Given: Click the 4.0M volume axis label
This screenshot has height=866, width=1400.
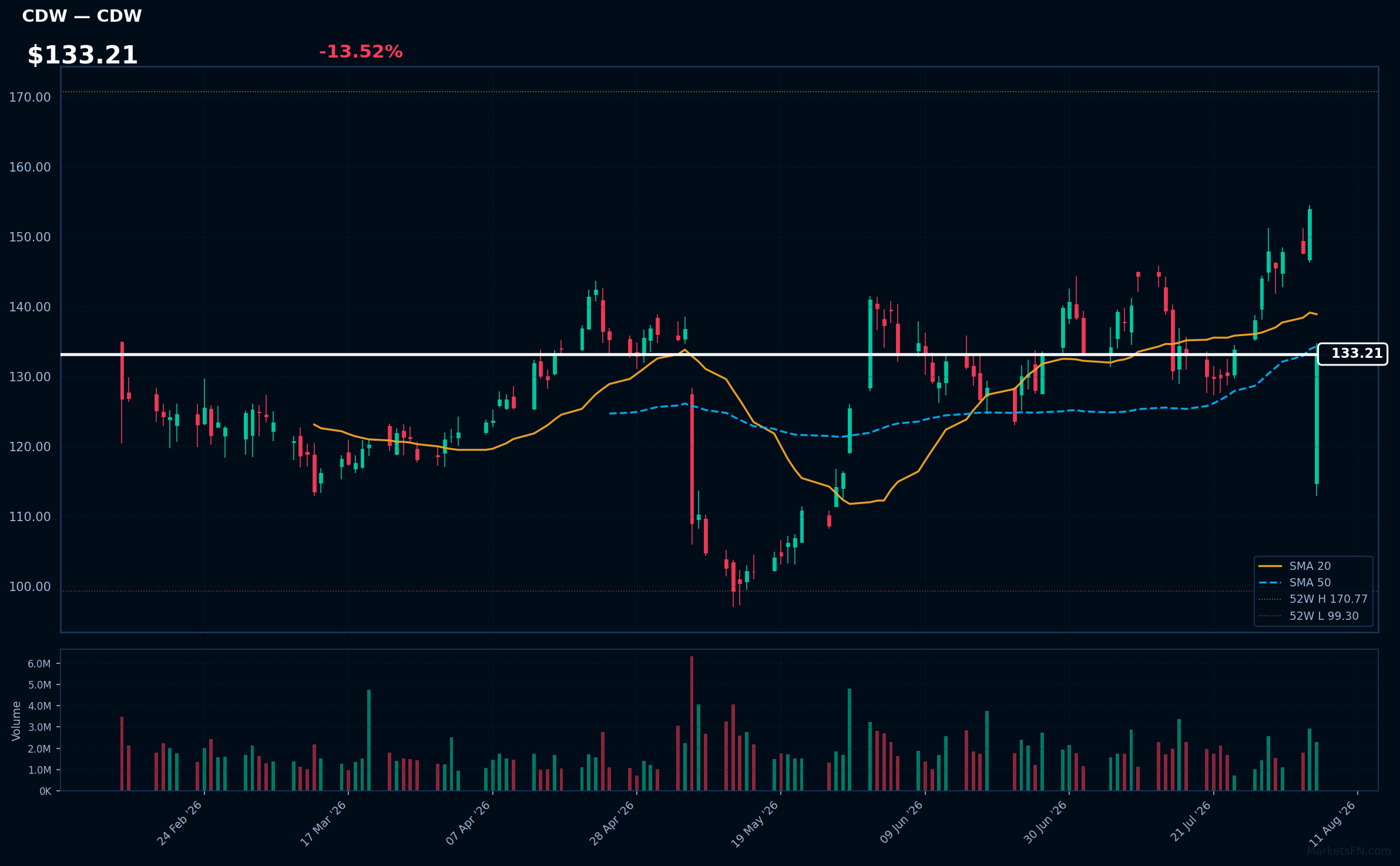Looking at the screenshot, I should pos(39,706).
